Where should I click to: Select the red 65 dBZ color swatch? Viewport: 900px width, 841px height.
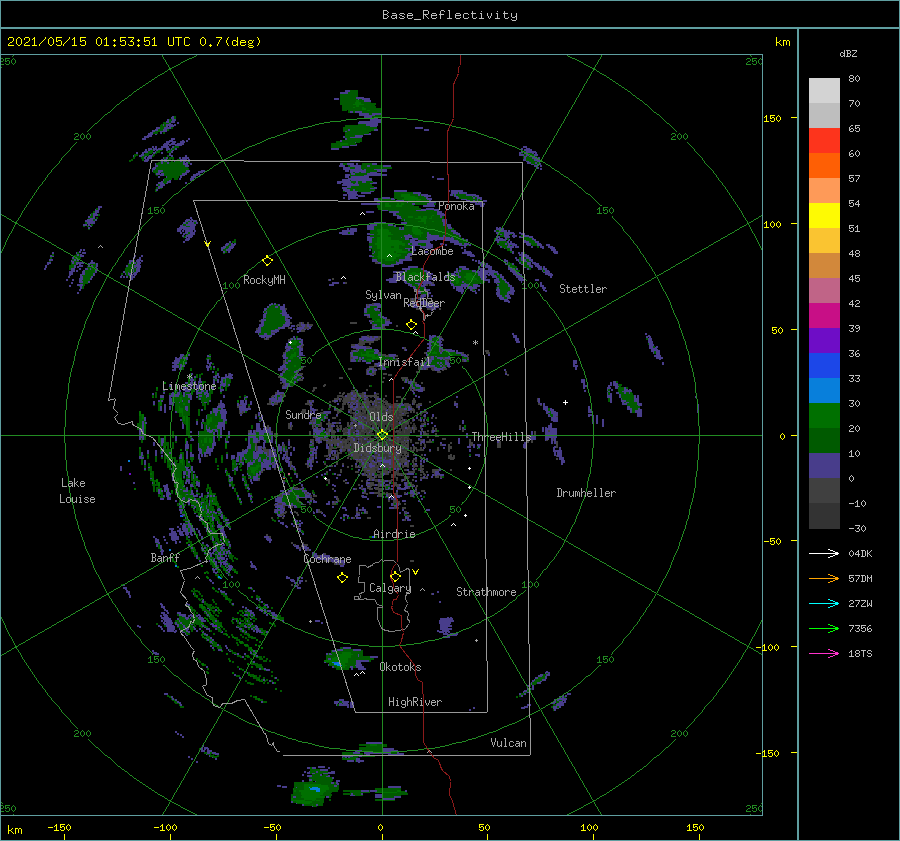pyautogui.click(x=824, y=141)
